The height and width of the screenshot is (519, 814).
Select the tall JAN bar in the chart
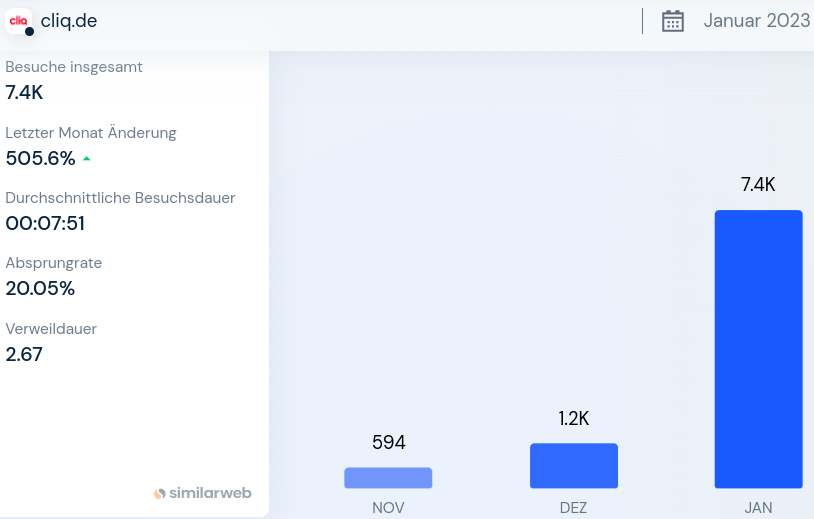pos(758,348)
